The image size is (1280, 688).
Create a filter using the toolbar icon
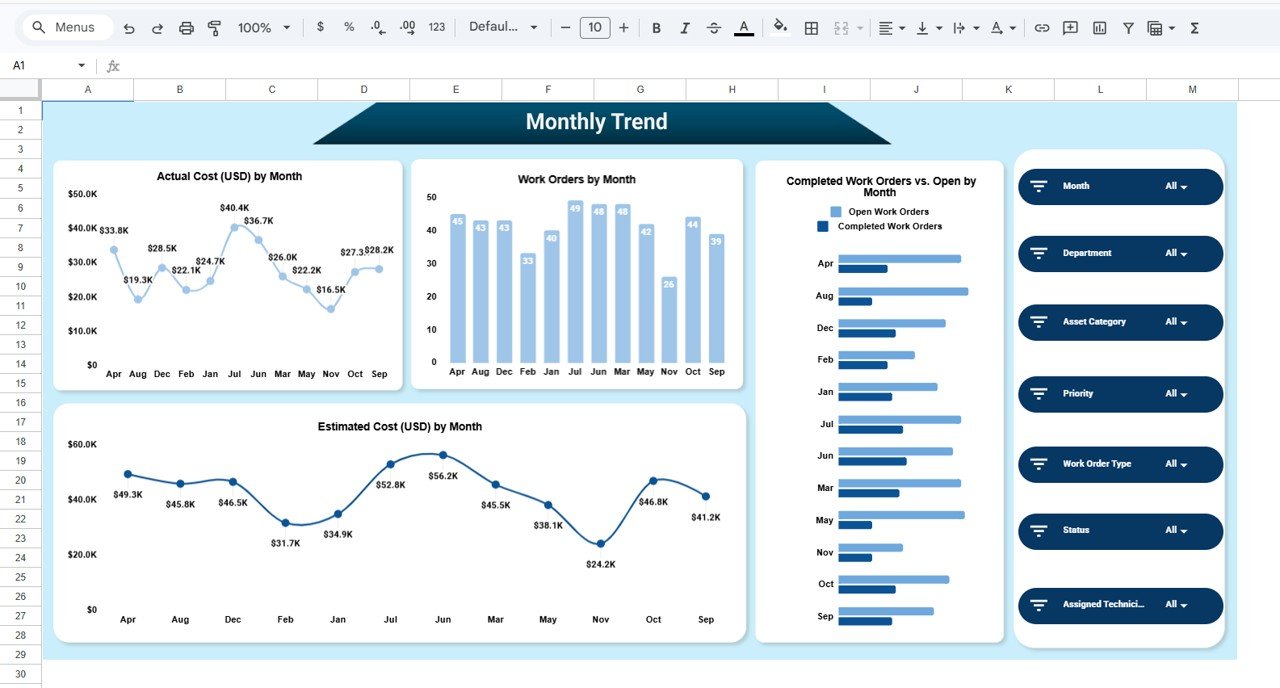click(x=1127, y=27)
